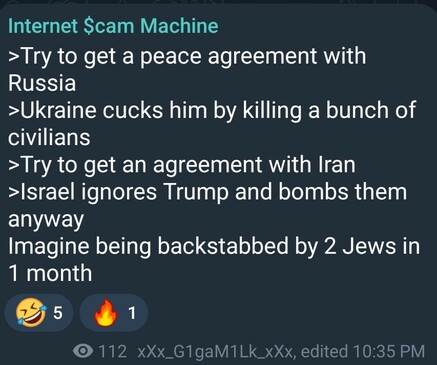Click the text 1 month
Viewport: 437px width, 365px height.
pyautogui.click(x=50, y=273)
